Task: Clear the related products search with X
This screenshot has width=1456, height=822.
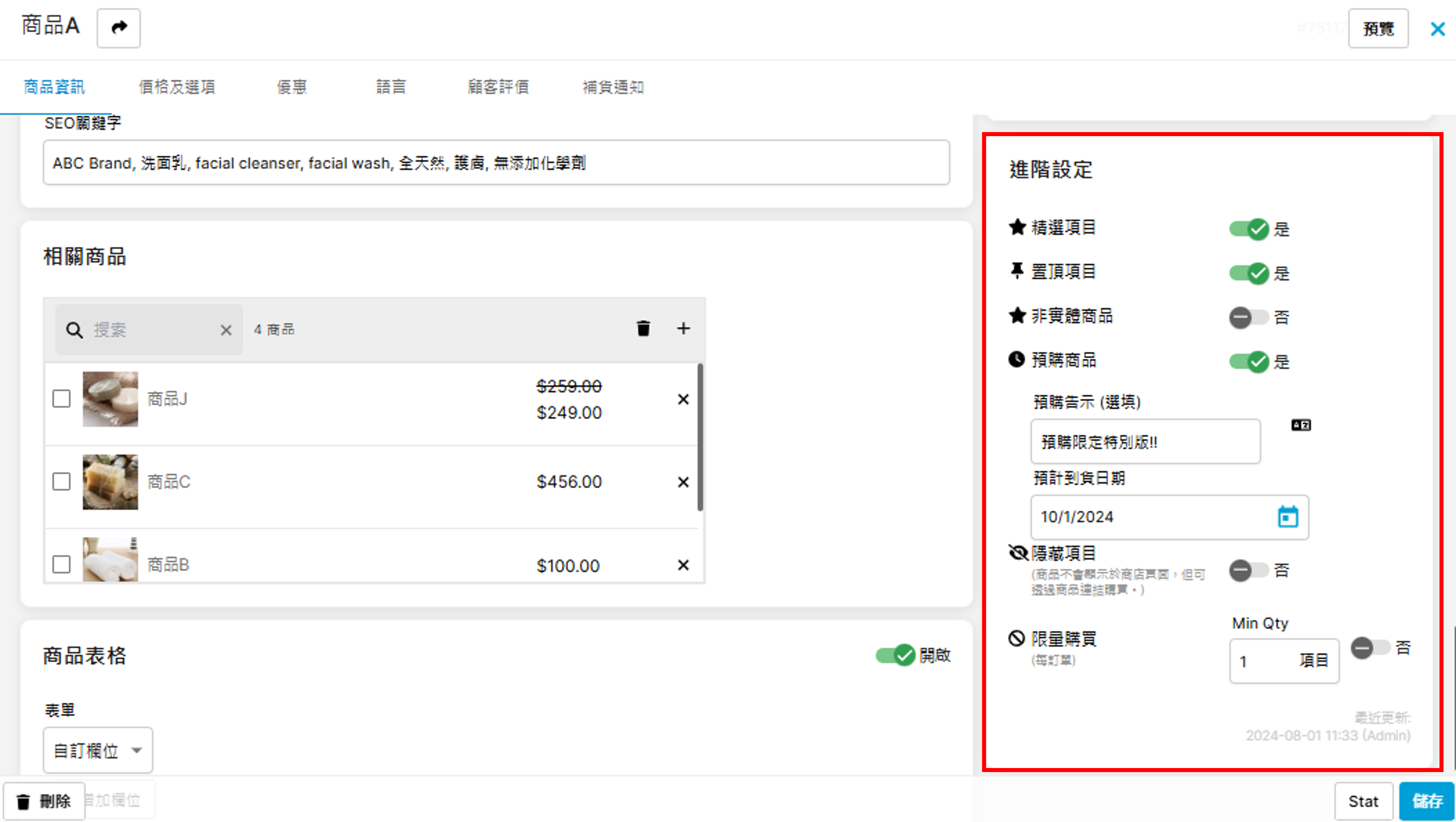Action: pyautogui.click(x=225, y=330)
